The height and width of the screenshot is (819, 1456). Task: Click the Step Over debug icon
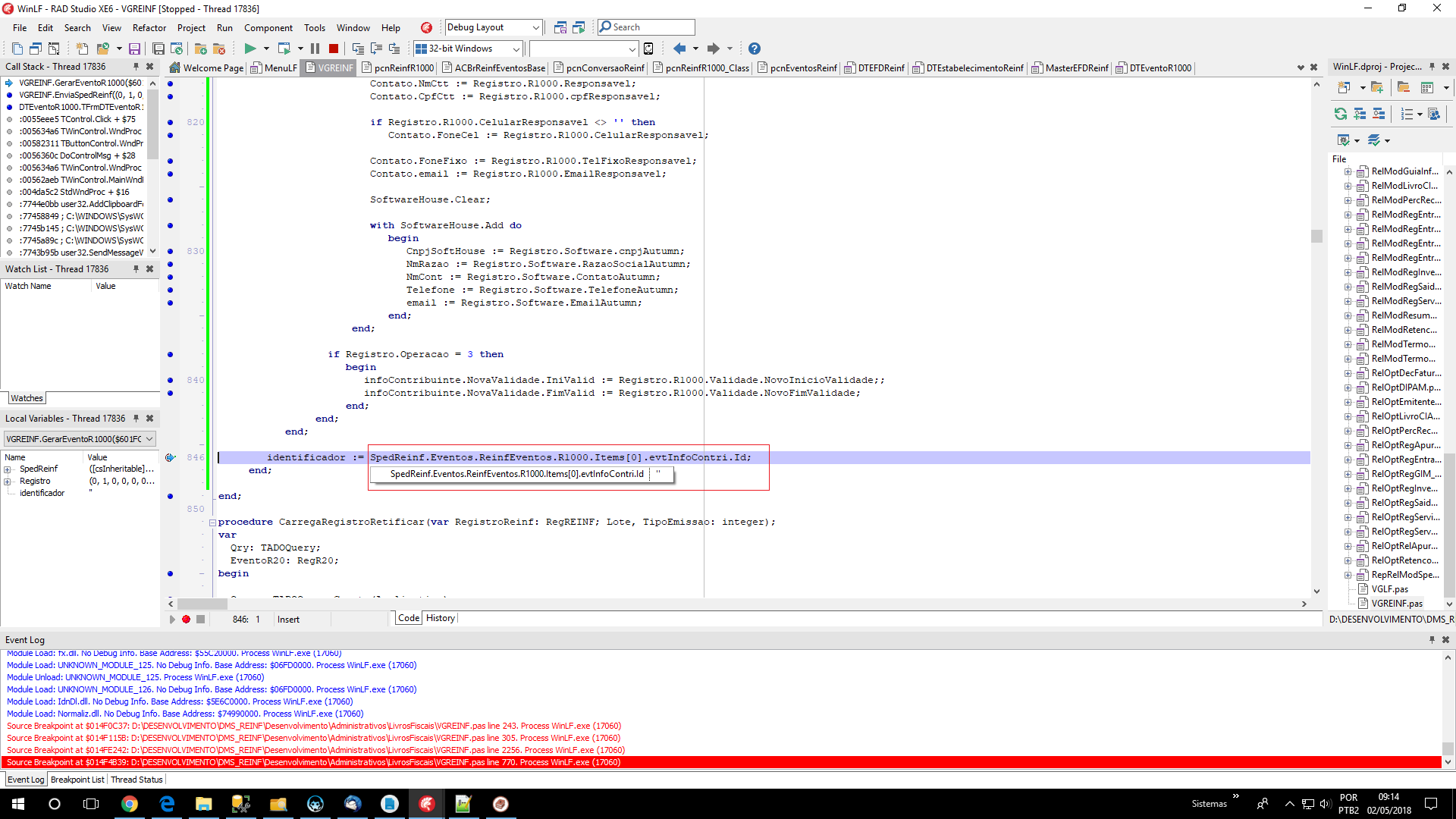click(376, 49)
